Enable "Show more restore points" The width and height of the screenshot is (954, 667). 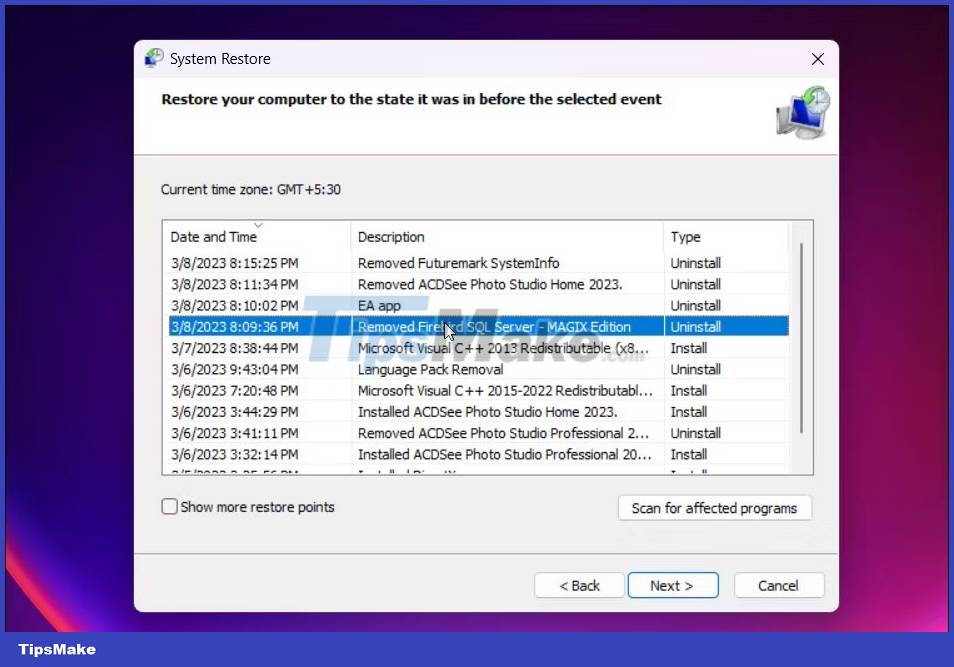tap(170, 507)
